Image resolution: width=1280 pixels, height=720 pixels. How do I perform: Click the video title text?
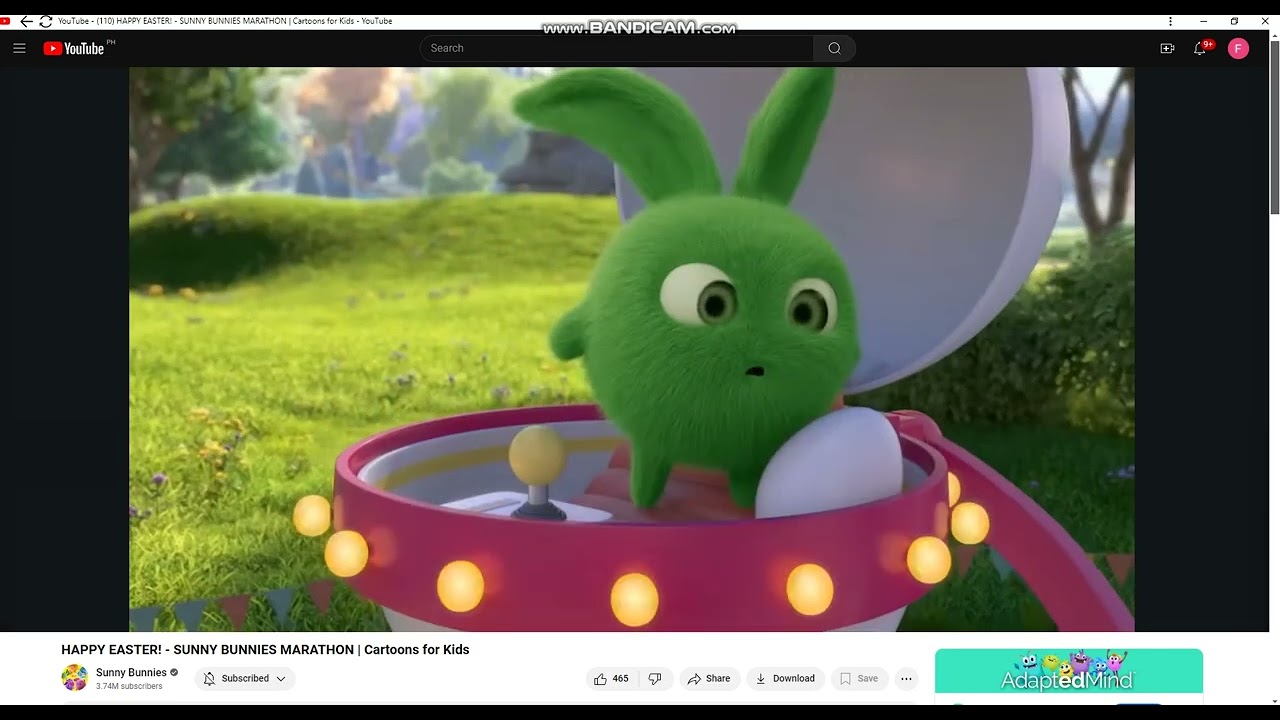click(x=265, y=650)
